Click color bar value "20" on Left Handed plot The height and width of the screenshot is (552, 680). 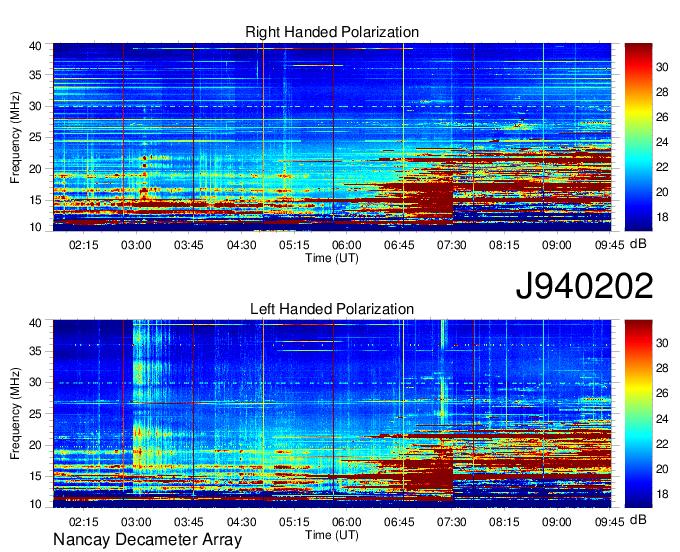(x=662, y=469)
